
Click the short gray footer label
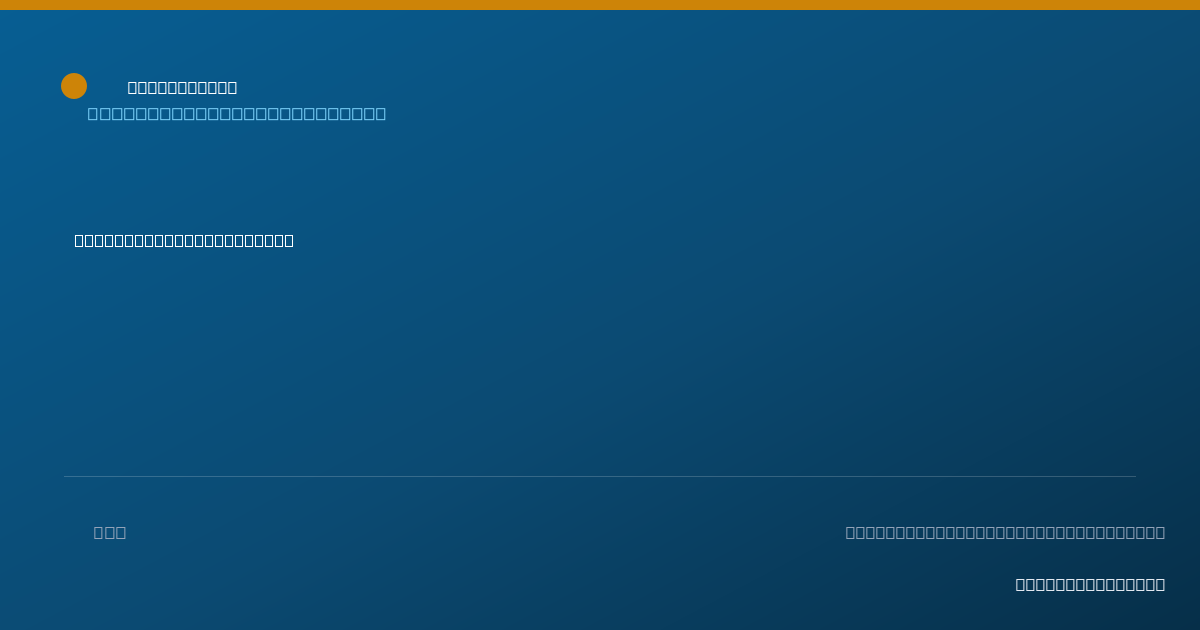(110, 533)
